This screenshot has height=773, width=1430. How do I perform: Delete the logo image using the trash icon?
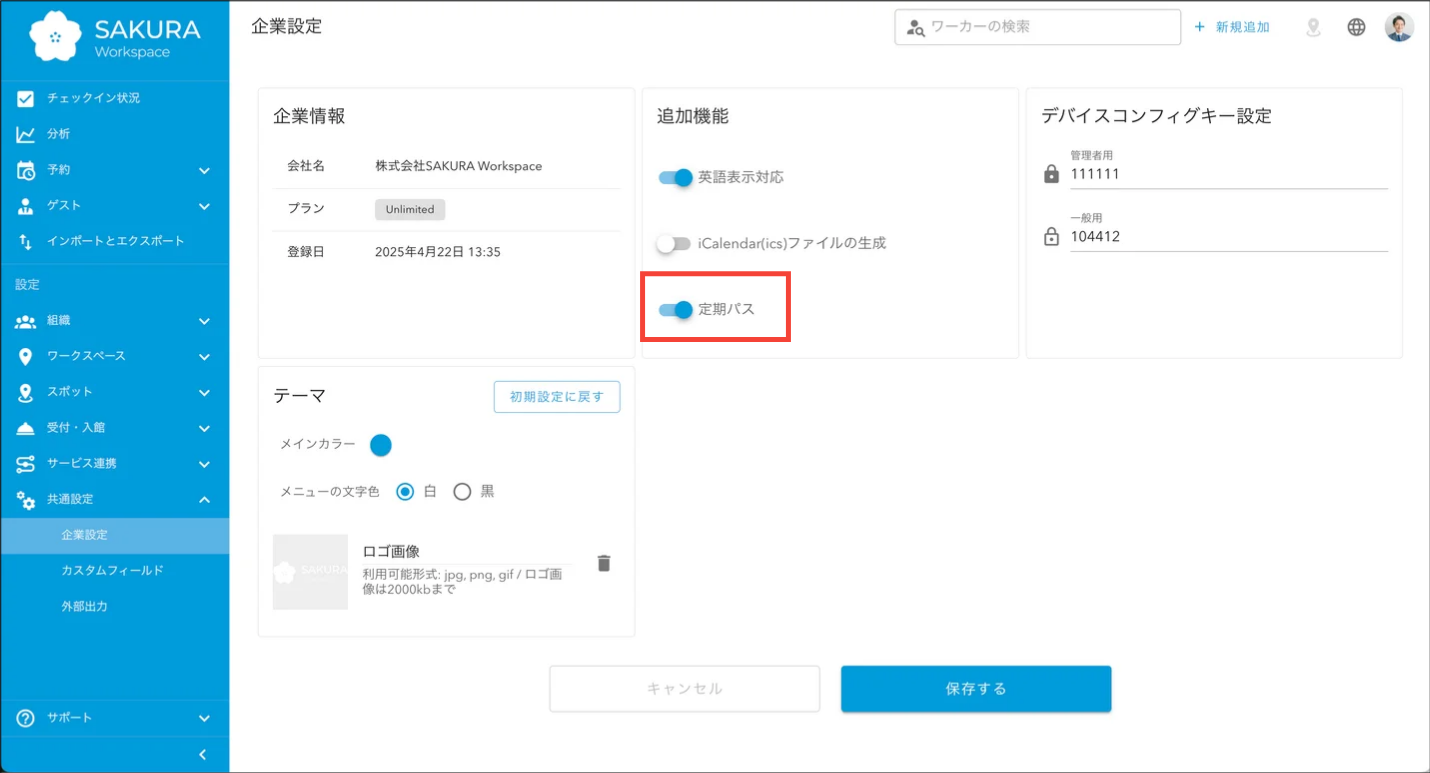click(603, 563)
